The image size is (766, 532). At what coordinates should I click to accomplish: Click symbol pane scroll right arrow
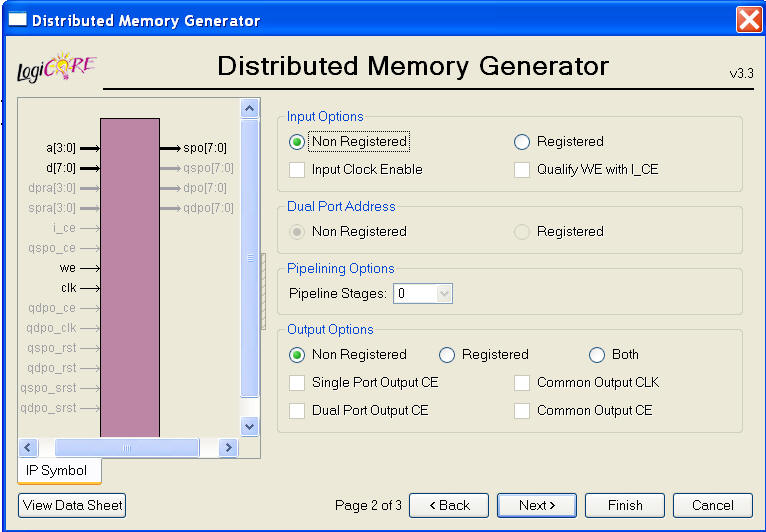pos(228,447)
